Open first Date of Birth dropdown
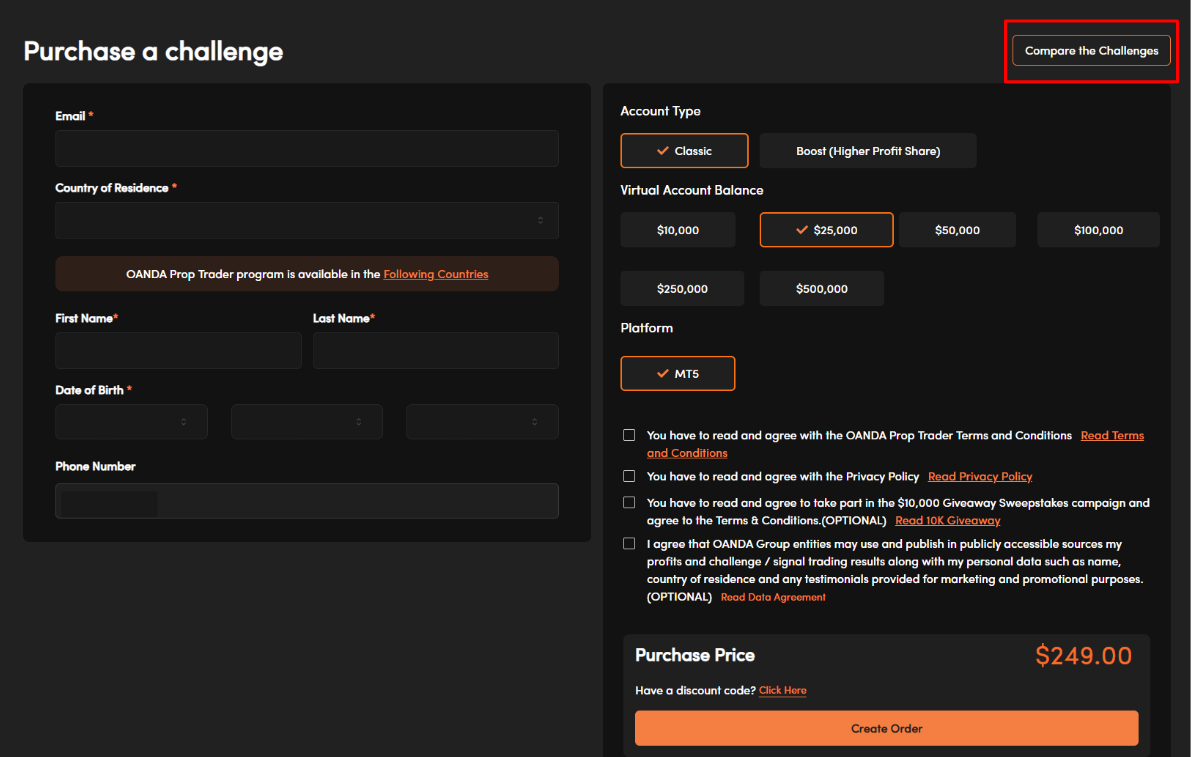Image resolution: width=1191 pixels, height=757 pixels. pyautogui.click(x=131, y=421)
